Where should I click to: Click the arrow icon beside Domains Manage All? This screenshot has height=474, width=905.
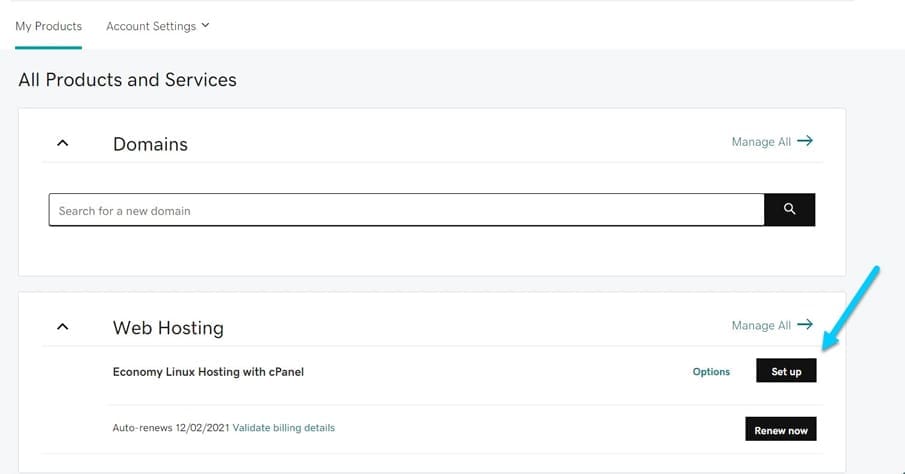click(805, 141)
